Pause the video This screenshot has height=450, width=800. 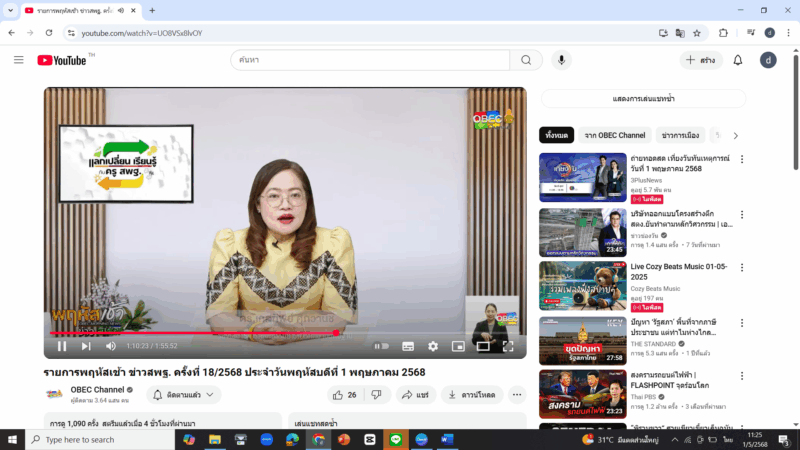point(62,346)
